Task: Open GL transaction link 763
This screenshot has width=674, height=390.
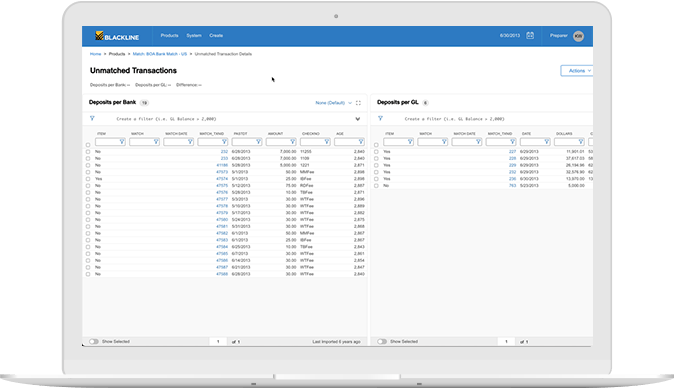Action: (512, 186)
